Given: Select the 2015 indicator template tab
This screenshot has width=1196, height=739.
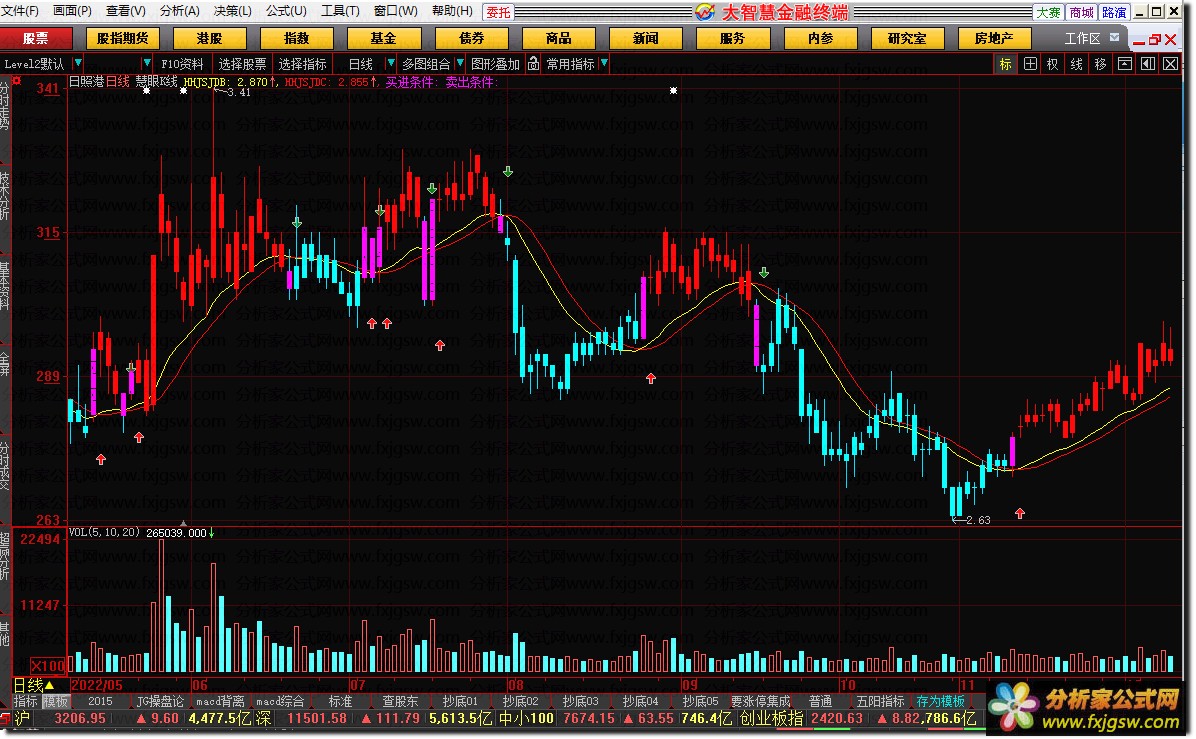Looking at the screenshot, I should click(100, 702).
